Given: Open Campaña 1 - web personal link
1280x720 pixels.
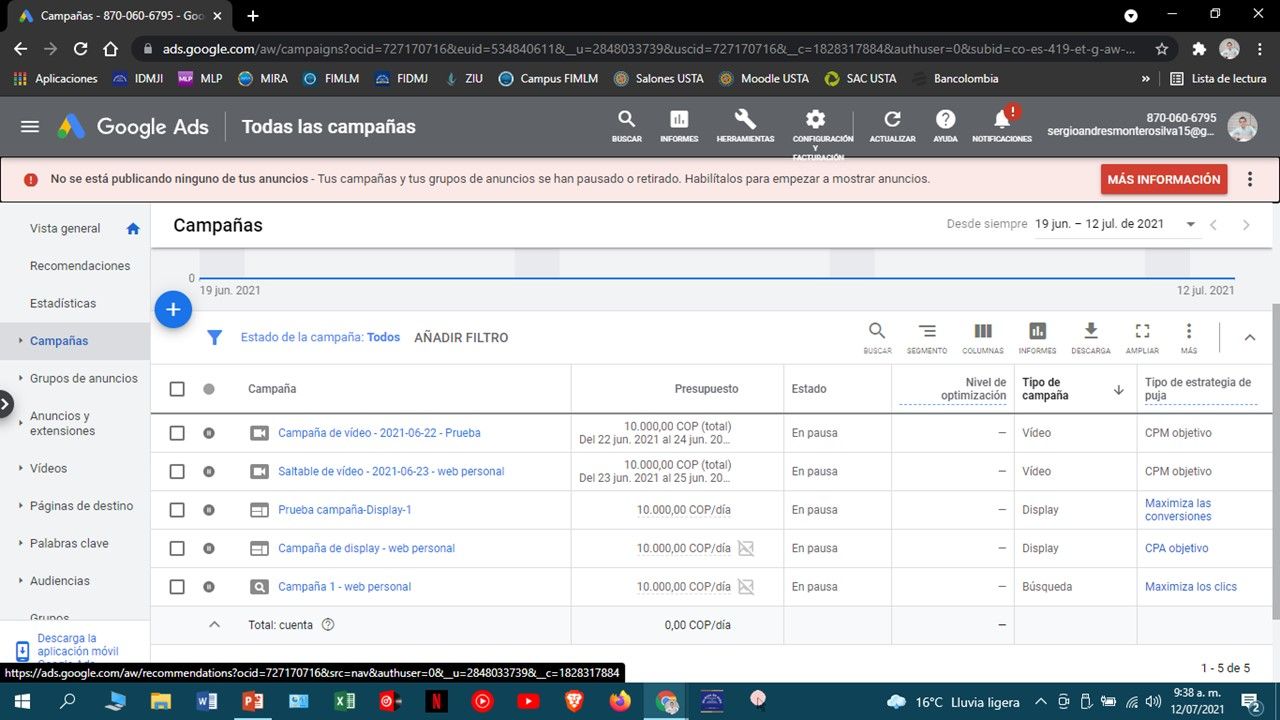Looking at the screenshot, I should coord(345,587).
